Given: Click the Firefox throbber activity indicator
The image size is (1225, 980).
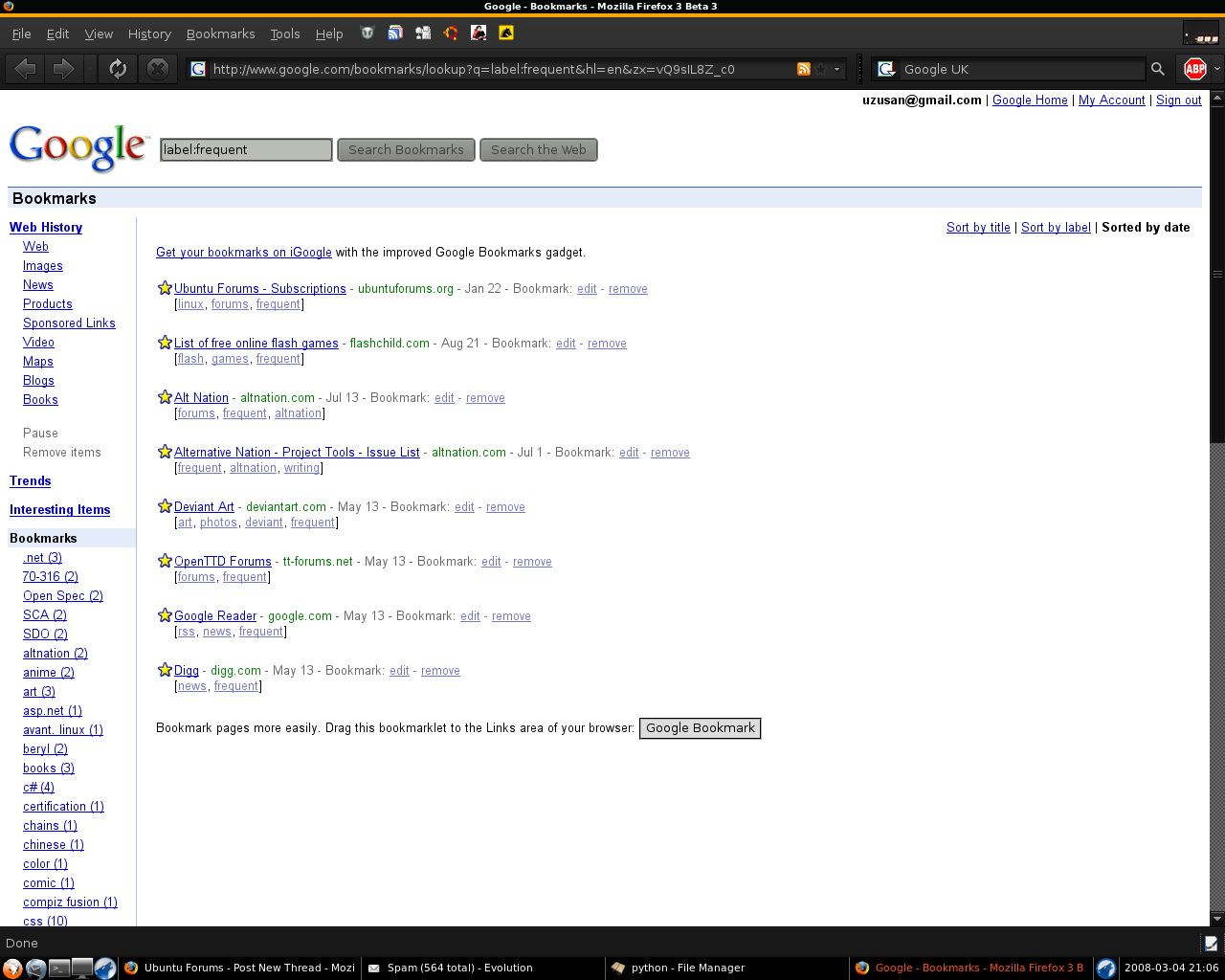Looking at the screenshot, I should (x=1201, y=33).
